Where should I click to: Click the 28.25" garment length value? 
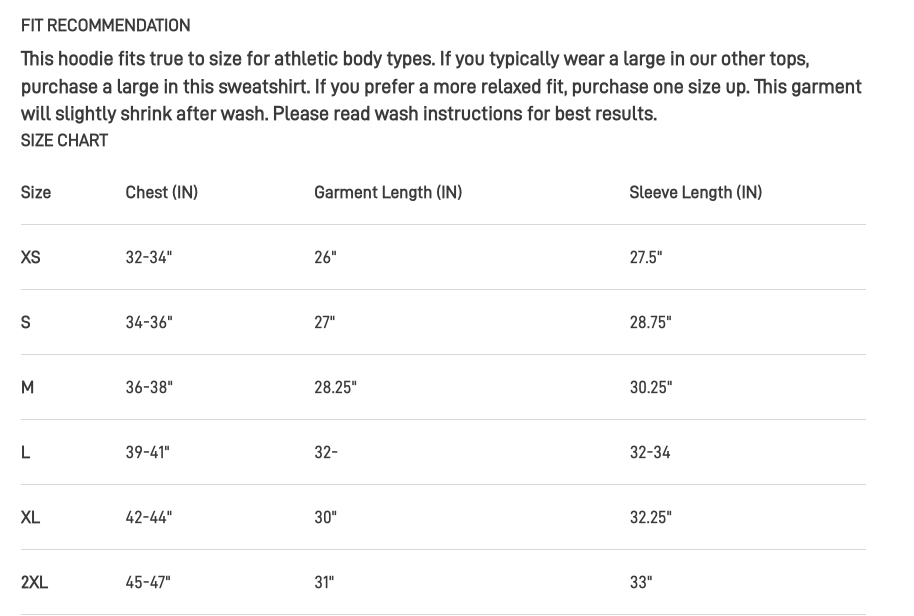pos(335,387)
